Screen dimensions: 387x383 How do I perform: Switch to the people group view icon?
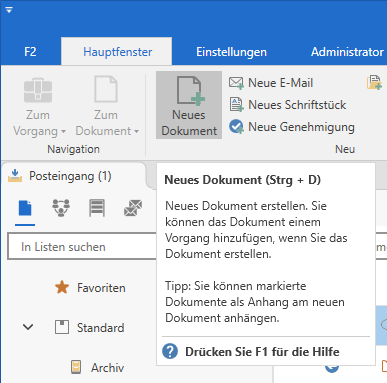click(x=61, y=208)
